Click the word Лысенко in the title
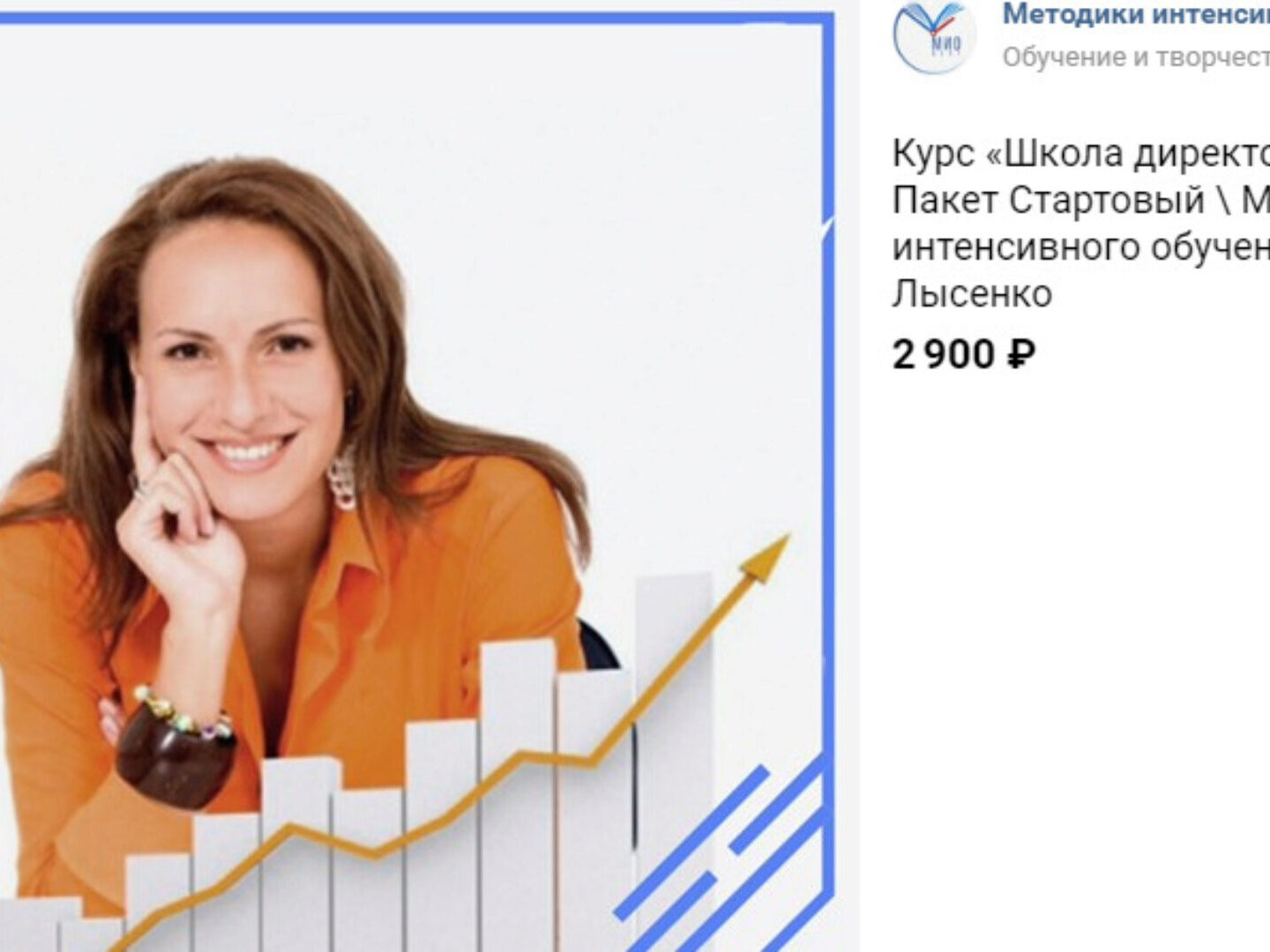This screenshot has width=1270, height=952. (x=972, y=294)
